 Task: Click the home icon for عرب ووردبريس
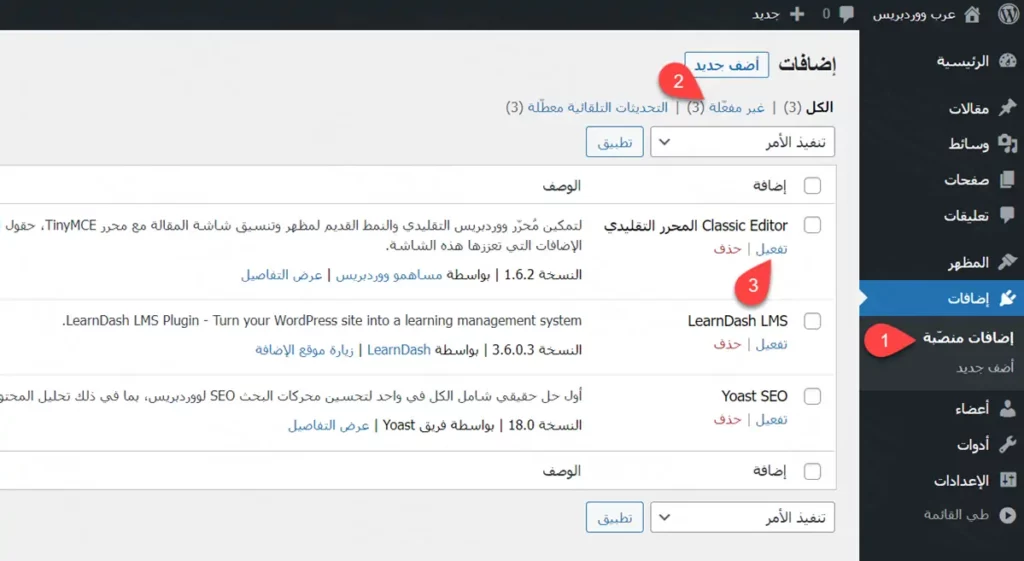pos(972,14)
